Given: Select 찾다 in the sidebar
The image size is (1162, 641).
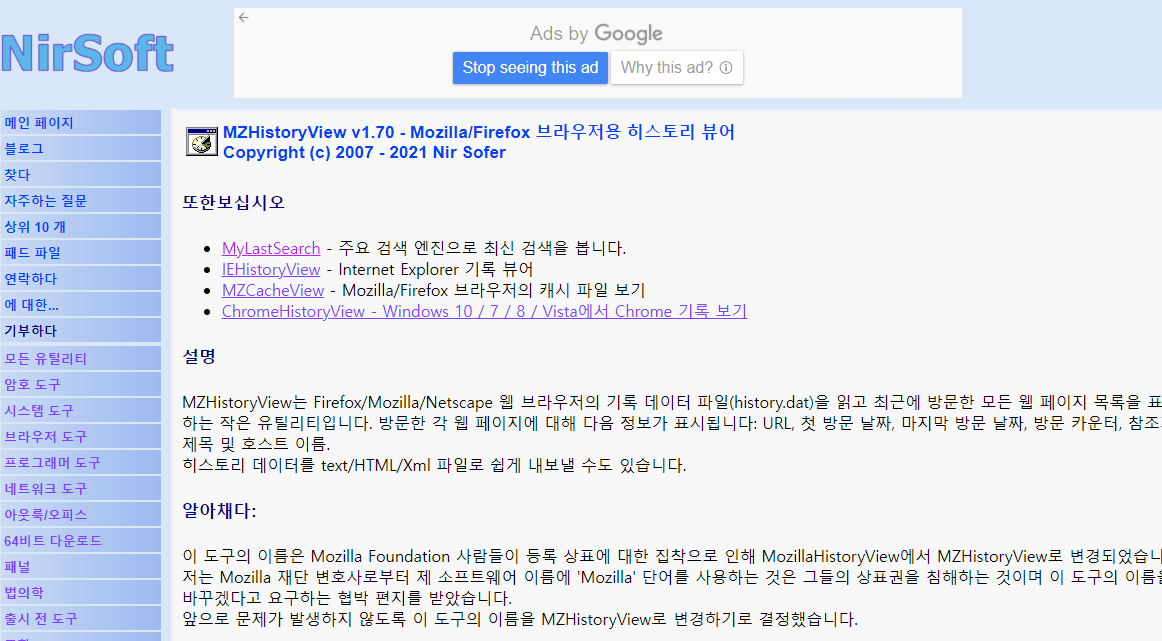Looking at the screenshot, I should click(80, 174).
